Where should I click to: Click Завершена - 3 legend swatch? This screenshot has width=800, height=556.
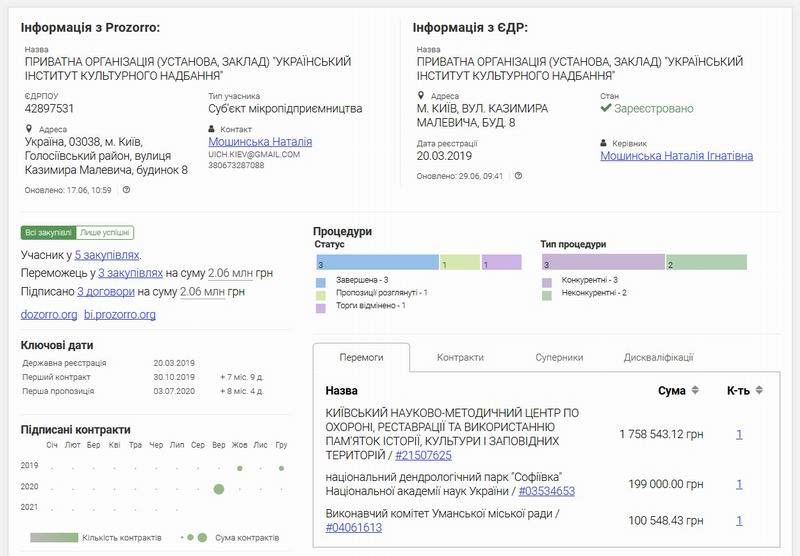320,283
